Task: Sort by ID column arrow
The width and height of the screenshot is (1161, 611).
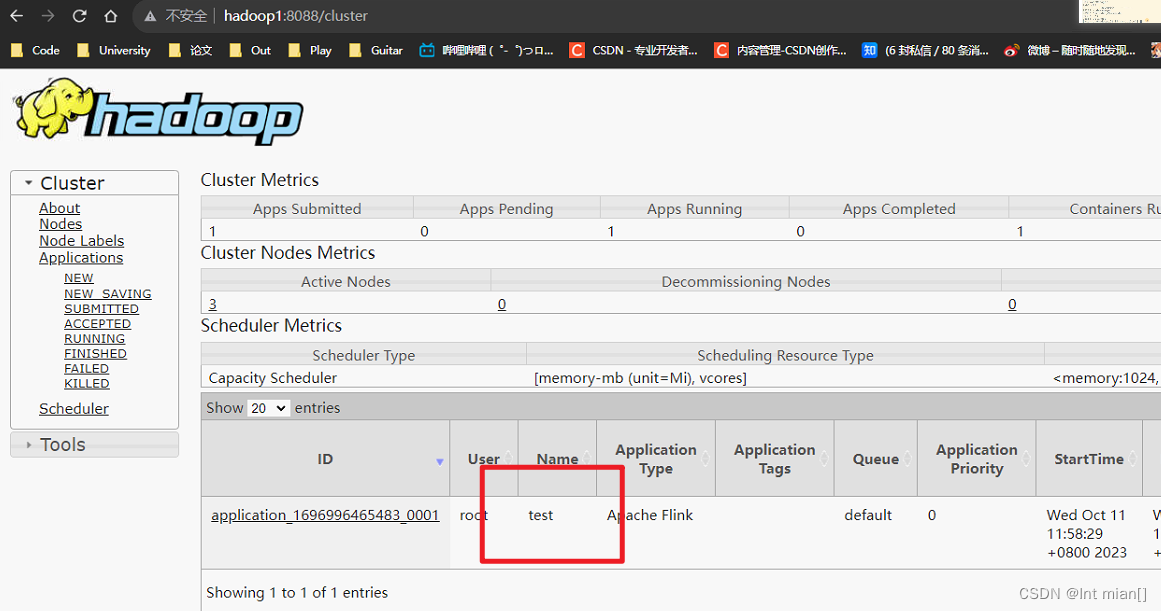Action: click(x=439, y=461)
